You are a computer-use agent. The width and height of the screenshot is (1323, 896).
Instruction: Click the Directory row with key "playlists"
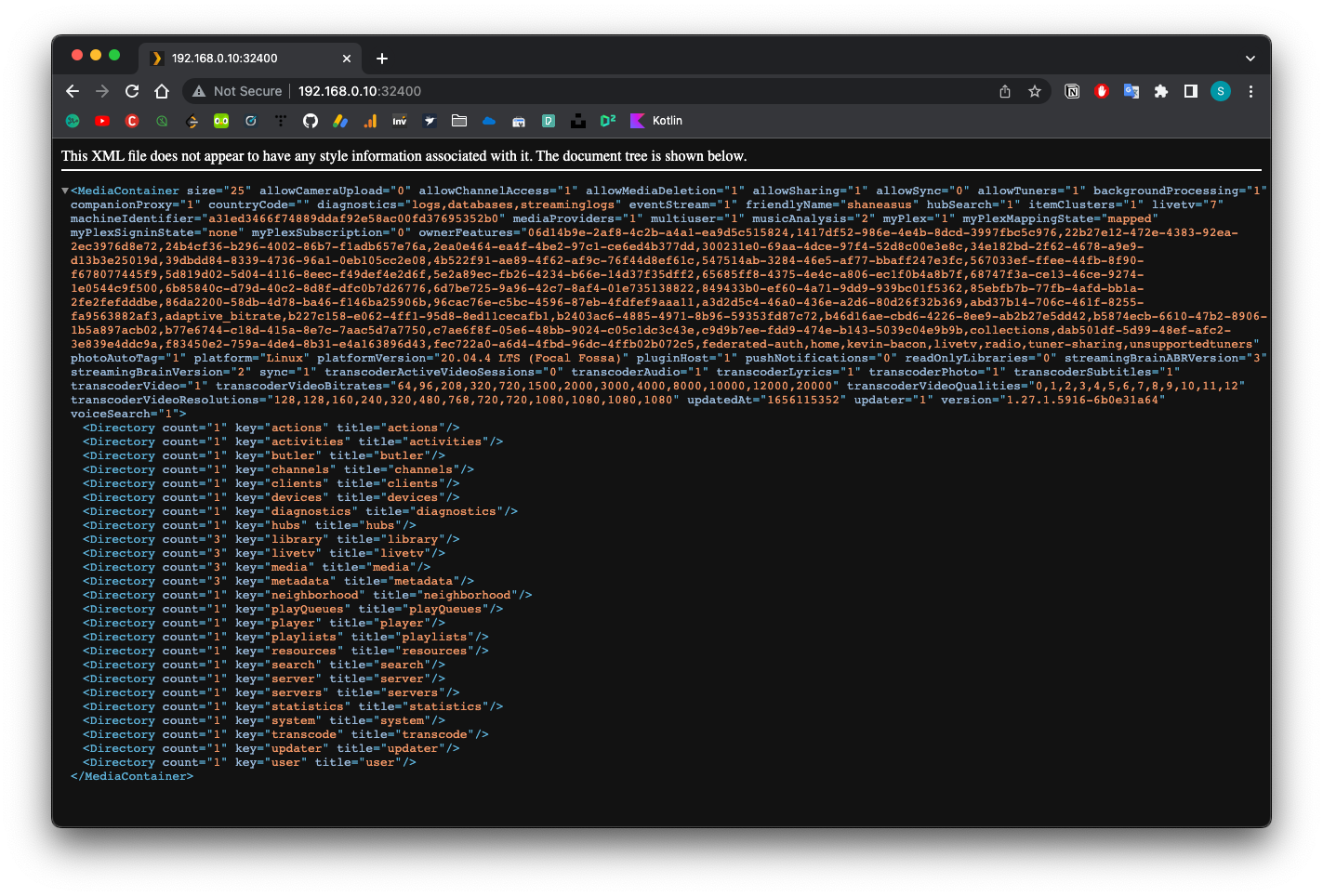coord(286,637)
